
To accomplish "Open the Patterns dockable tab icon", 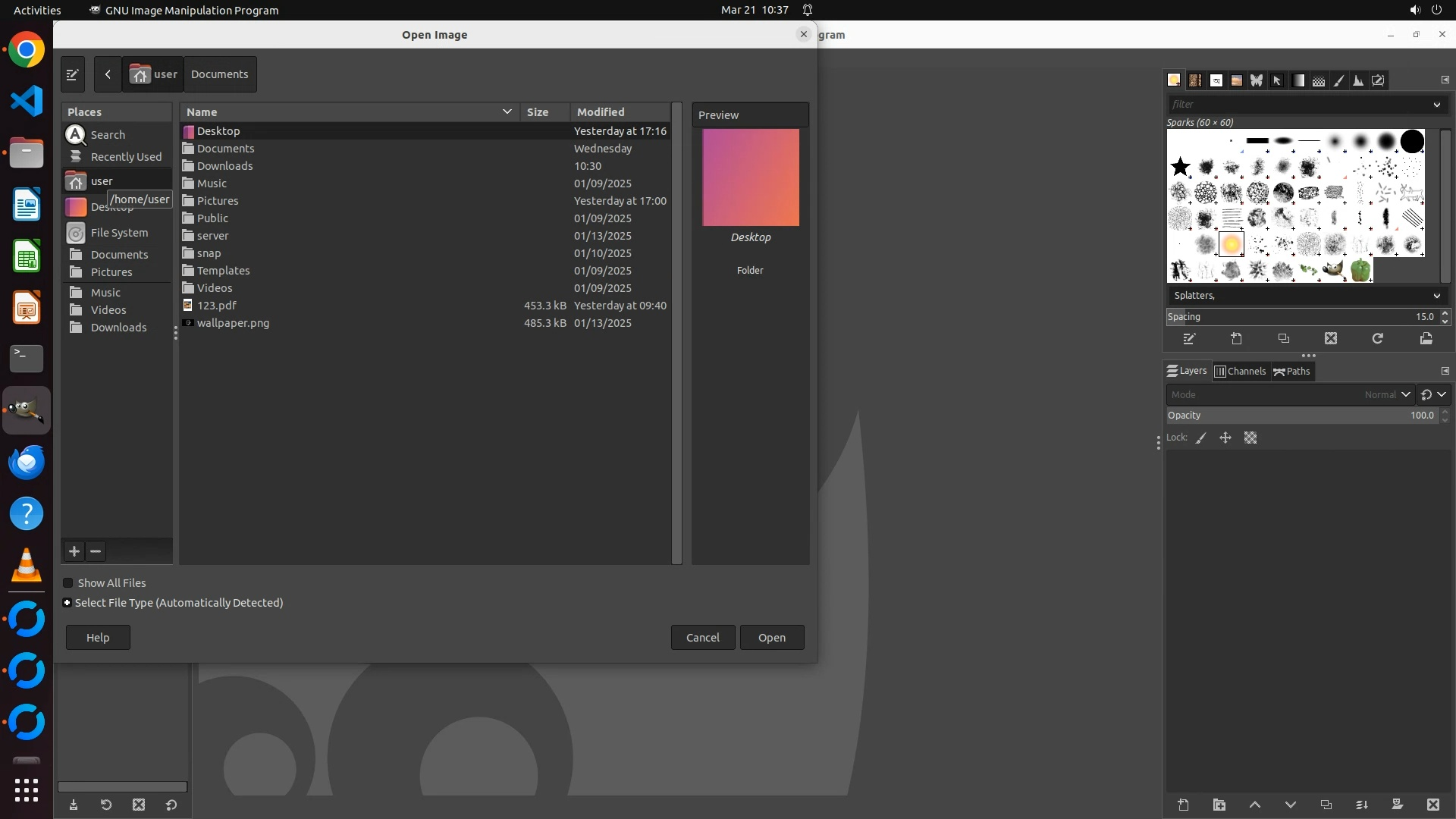I will [1195, 80].
